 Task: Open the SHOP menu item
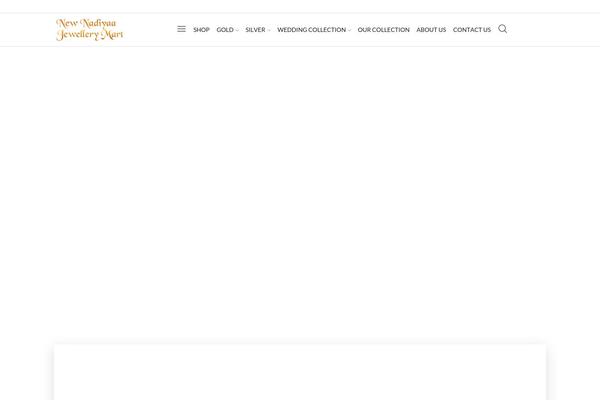[201, 29]
